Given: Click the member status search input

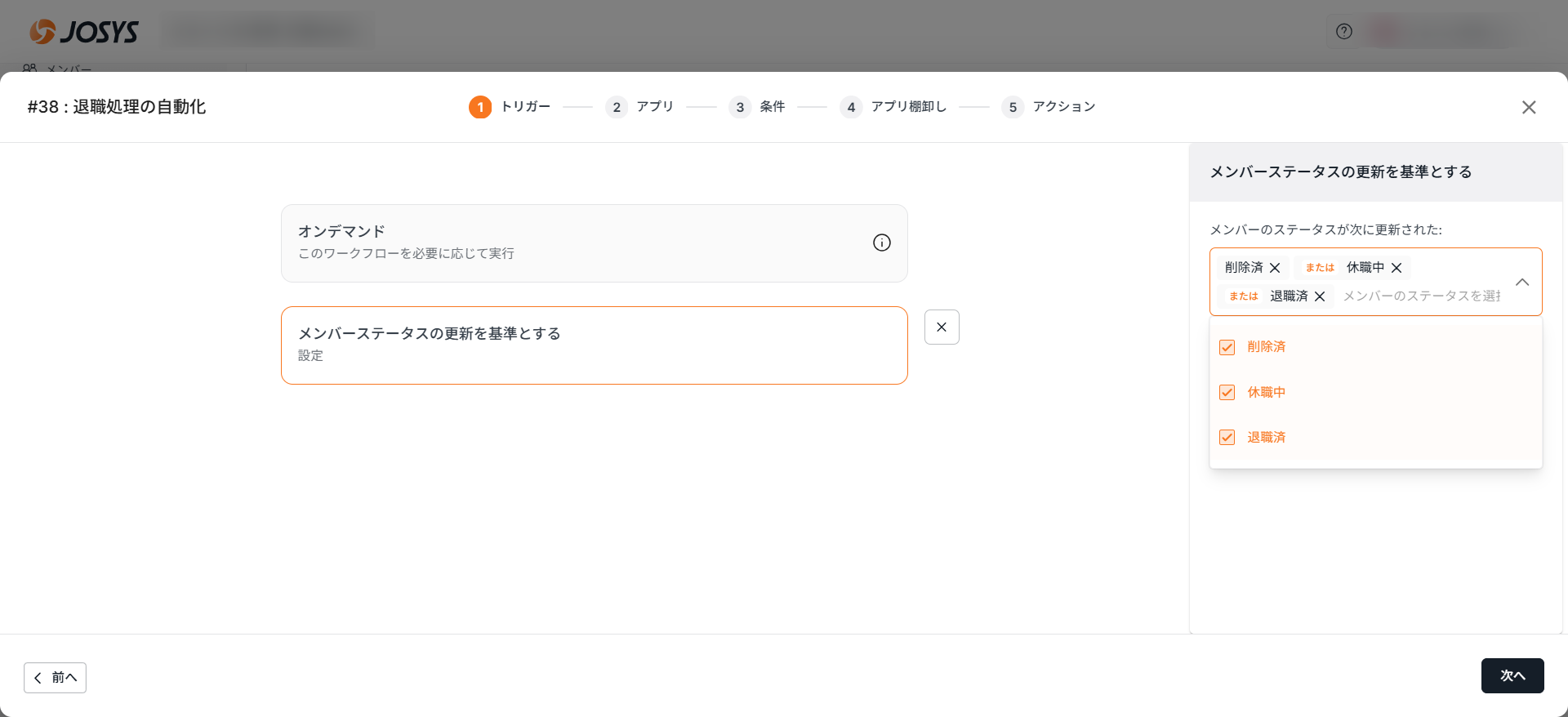Looking at the screenshot, I should click(x=1421, y=296).
